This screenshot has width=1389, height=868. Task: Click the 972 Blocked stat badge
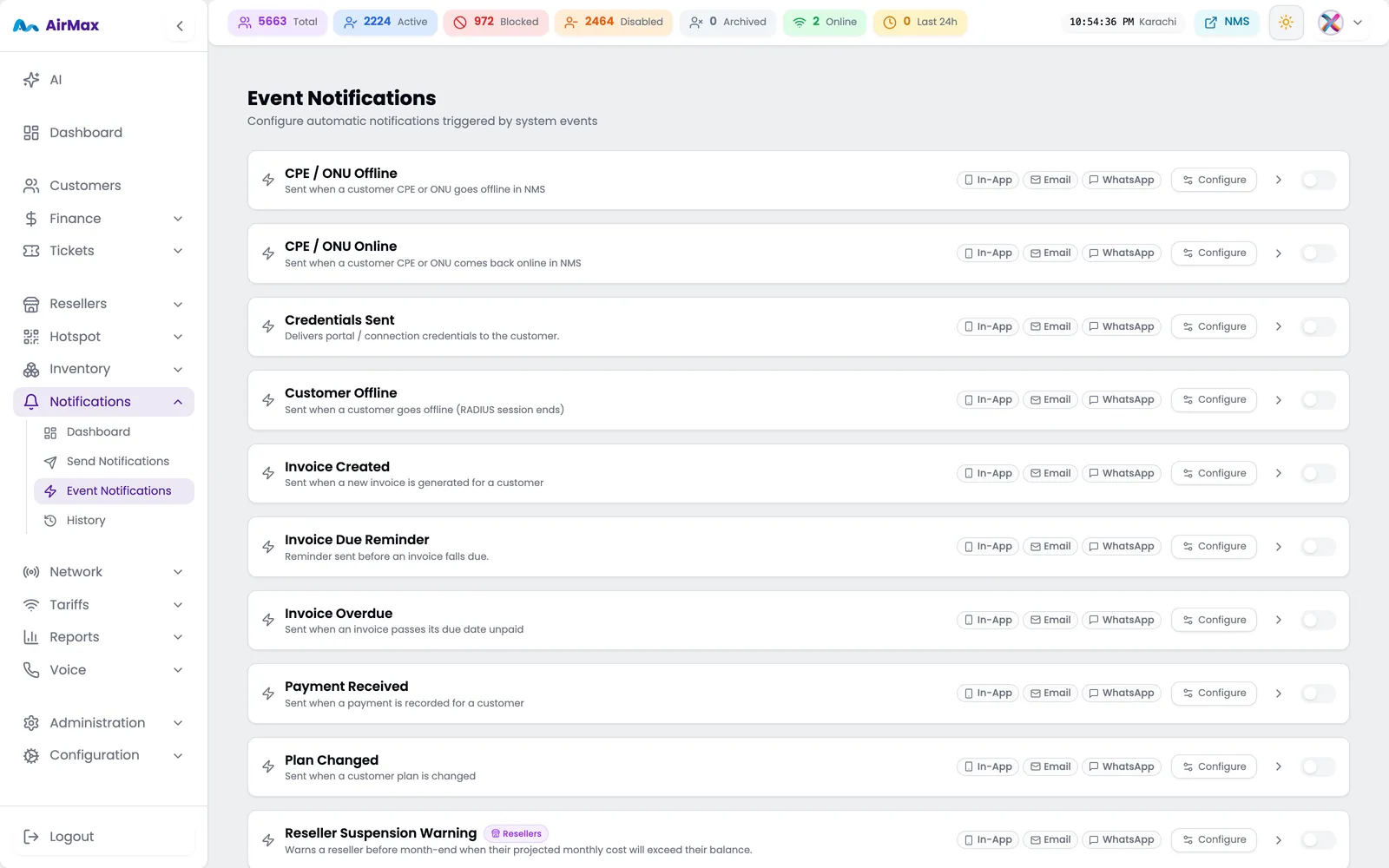[496, 23]
